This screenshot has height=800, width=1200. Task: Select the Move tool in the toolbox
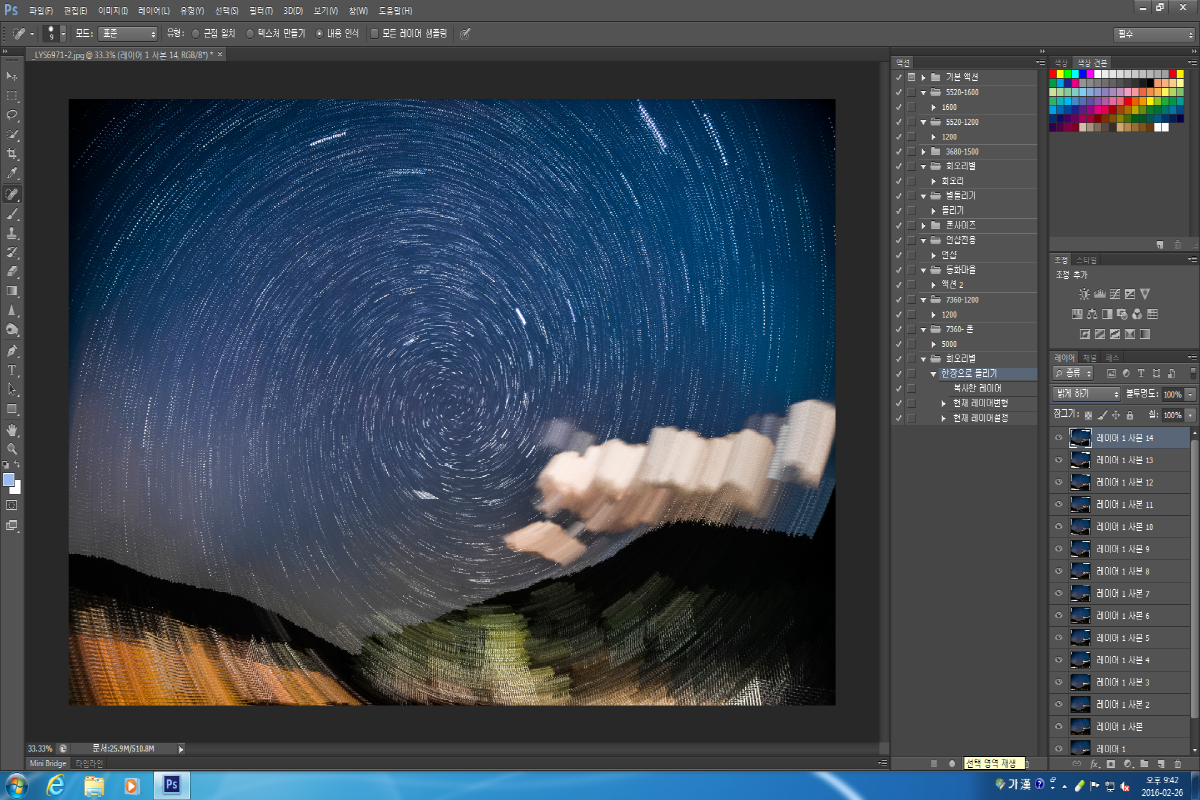(x=12, y=76)
